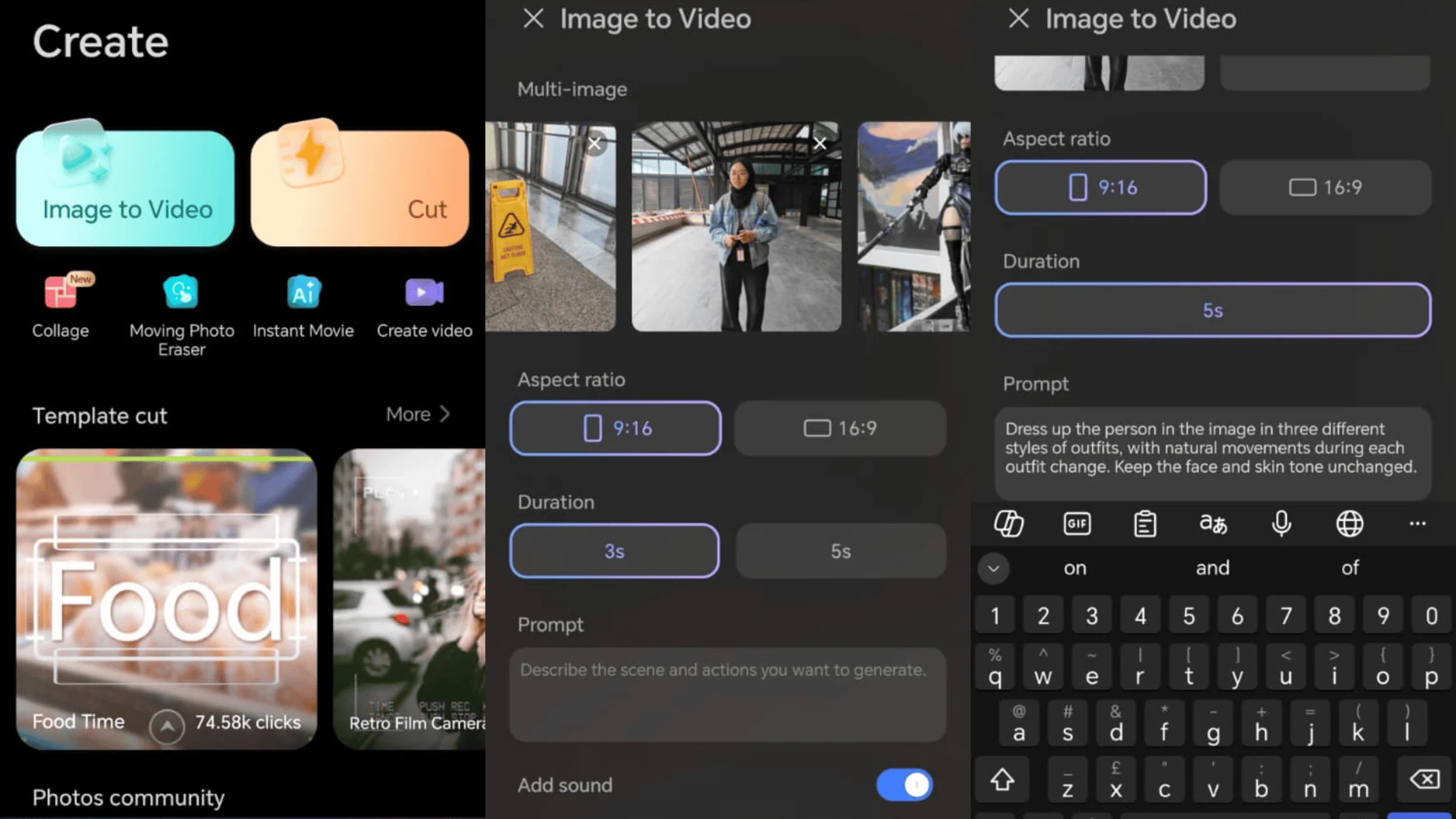Tap the Create video icon
Image resolution: width=1456 pixels, height=819 pixels.
click(x=424, y=293)
